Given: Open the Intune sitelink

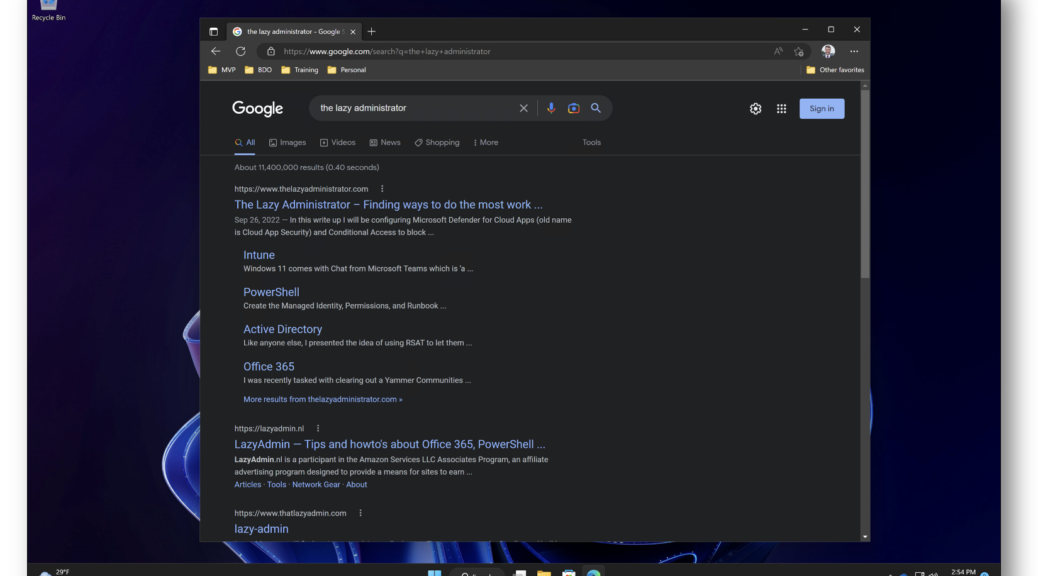Looking at the screenshot, I should coord(259,255).
